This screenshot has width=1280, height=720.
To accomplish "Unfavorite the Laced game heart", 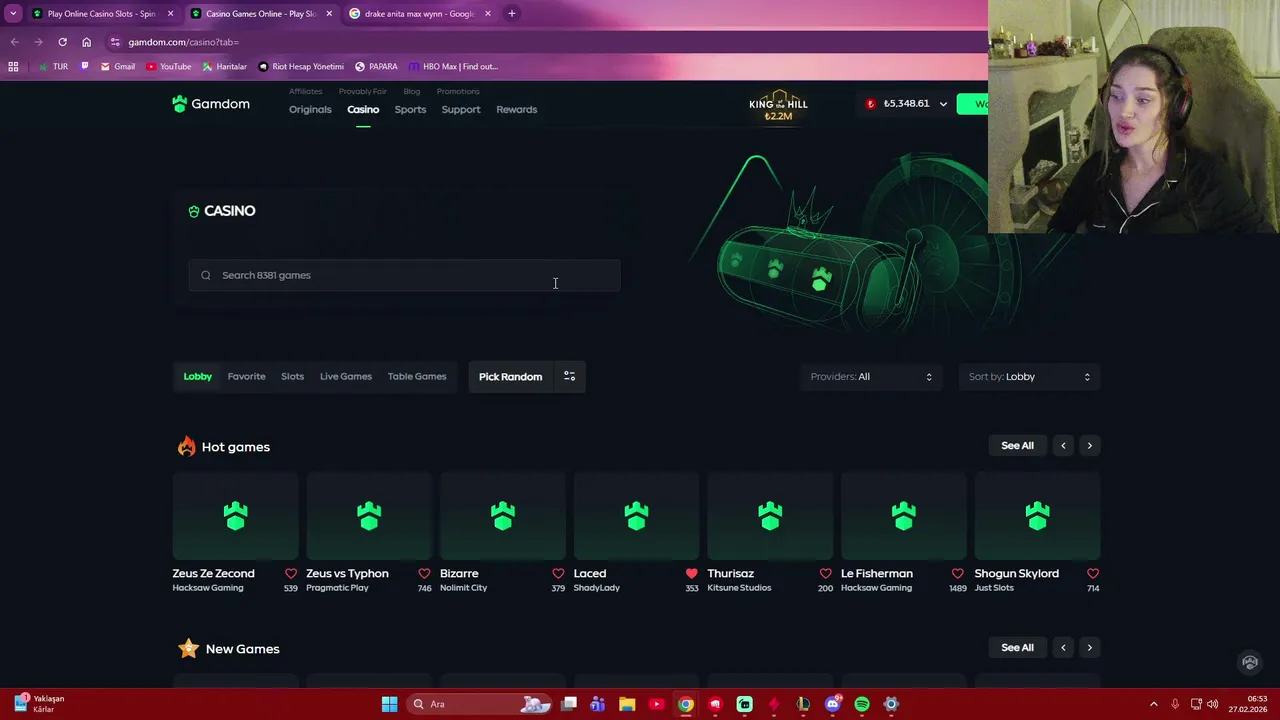I will [692, 574].
